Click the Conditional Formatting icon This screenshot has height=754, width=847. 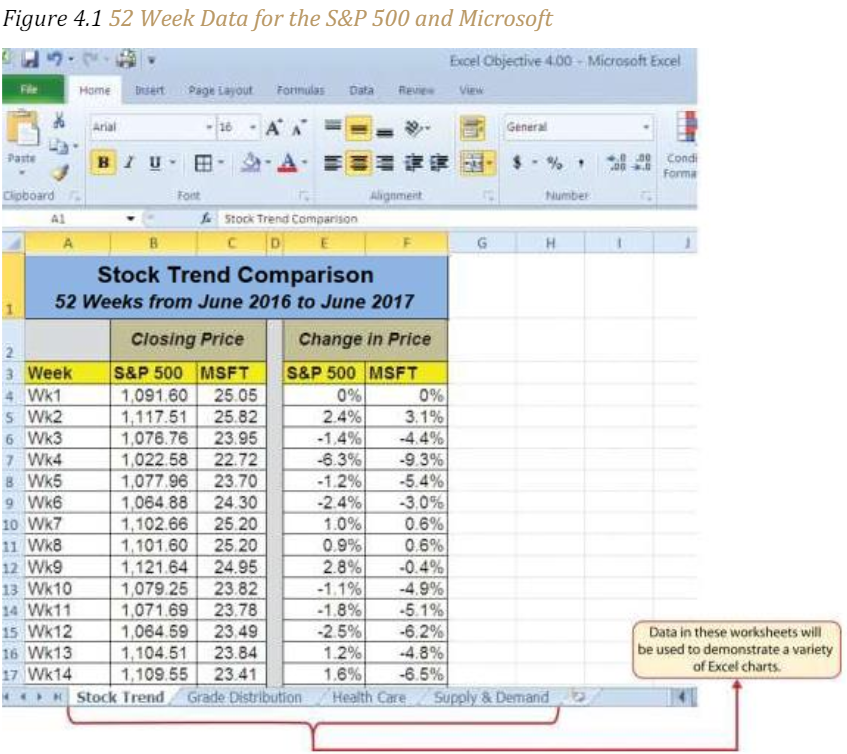click(686, 126)
